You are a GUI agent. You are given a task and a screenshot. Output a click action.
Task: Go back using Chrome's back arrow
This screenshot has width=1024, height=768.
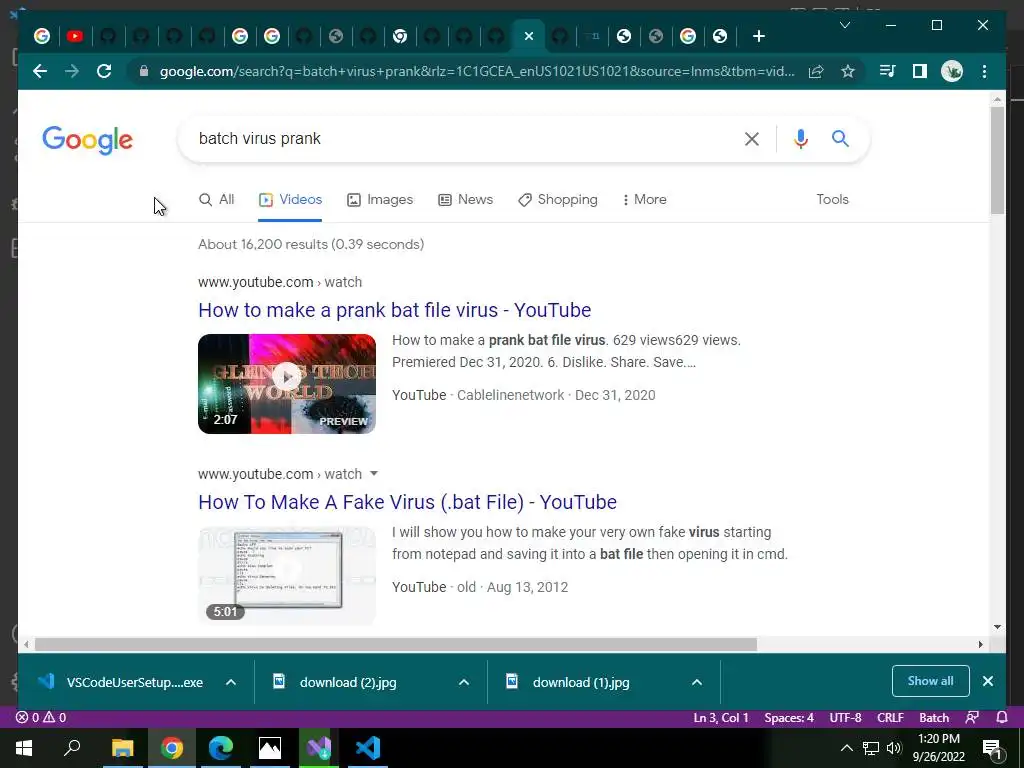40,71
